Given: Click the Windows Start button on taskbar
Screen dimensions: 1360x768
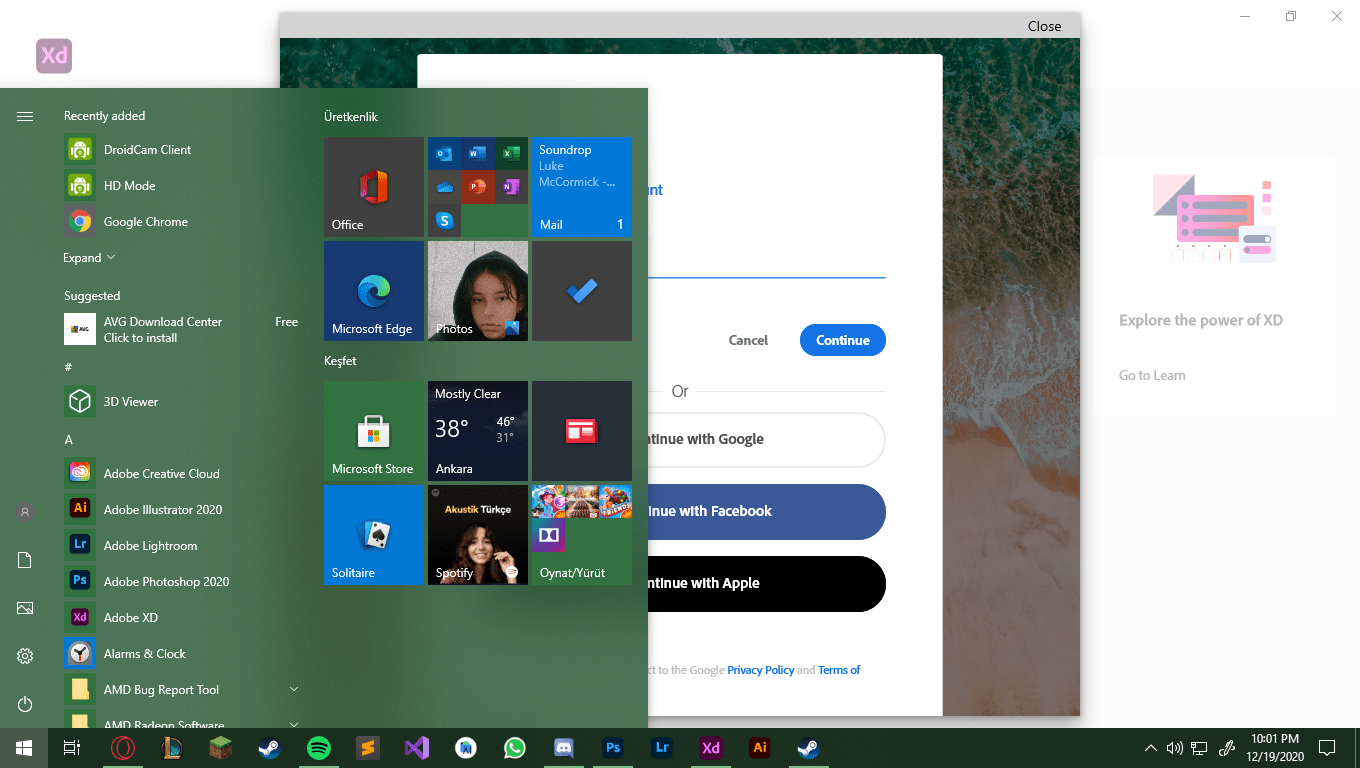Looking at the screenshot, I should click(24, 748).
